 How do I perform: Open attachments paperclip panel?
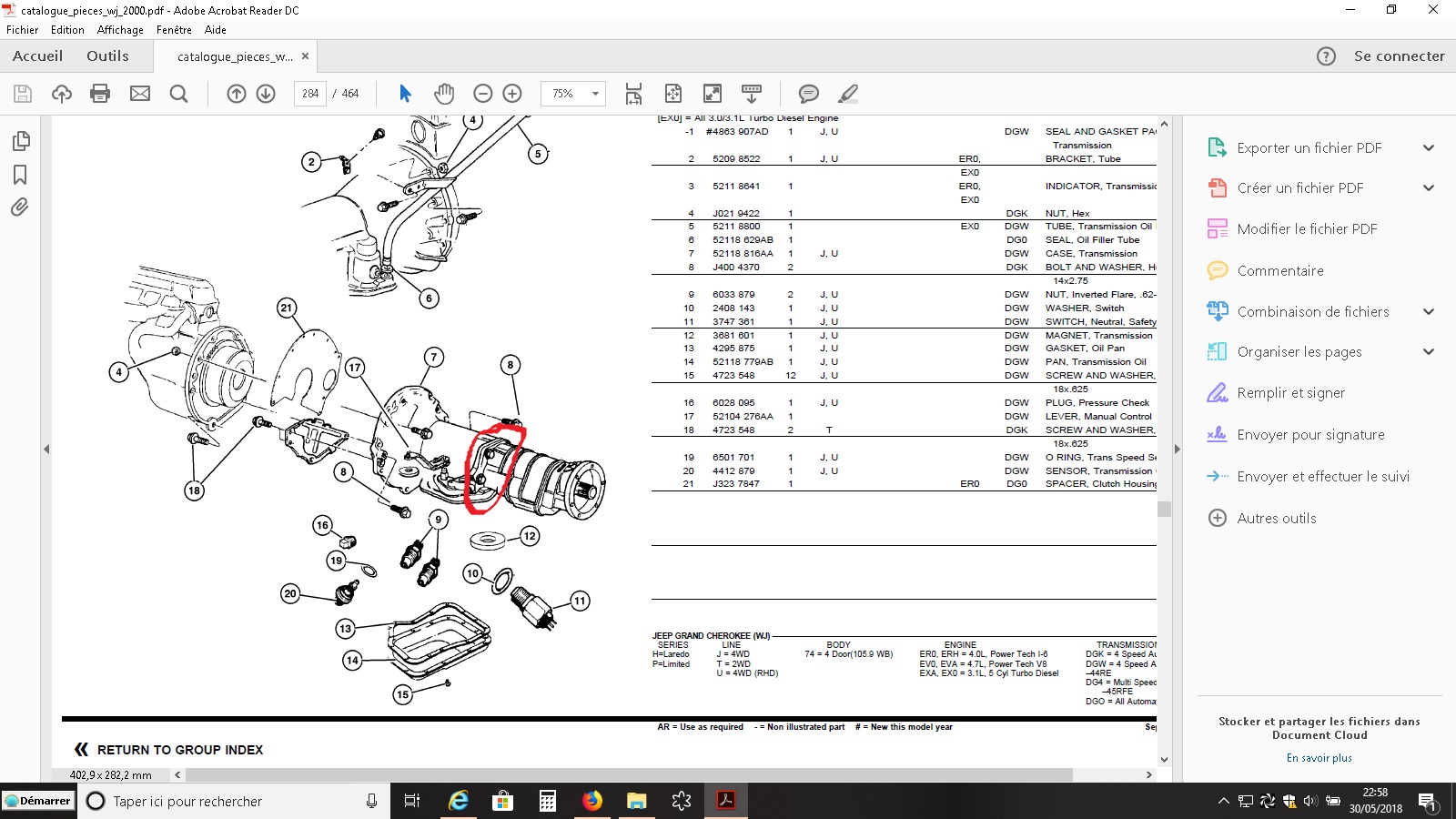click(20, 207)
